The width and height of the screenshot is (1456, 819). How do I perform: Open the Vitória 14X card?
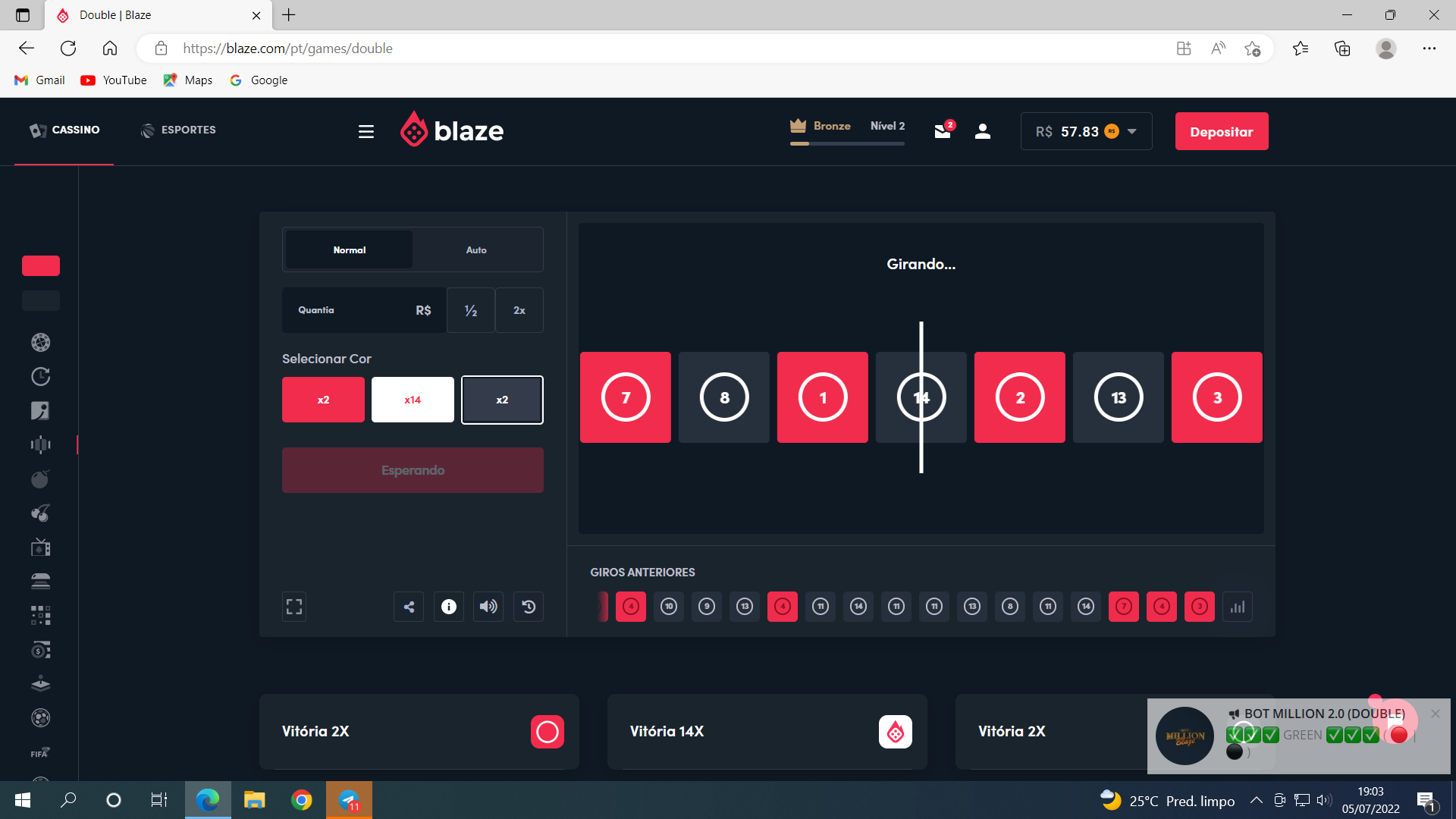tap(767, 732)
